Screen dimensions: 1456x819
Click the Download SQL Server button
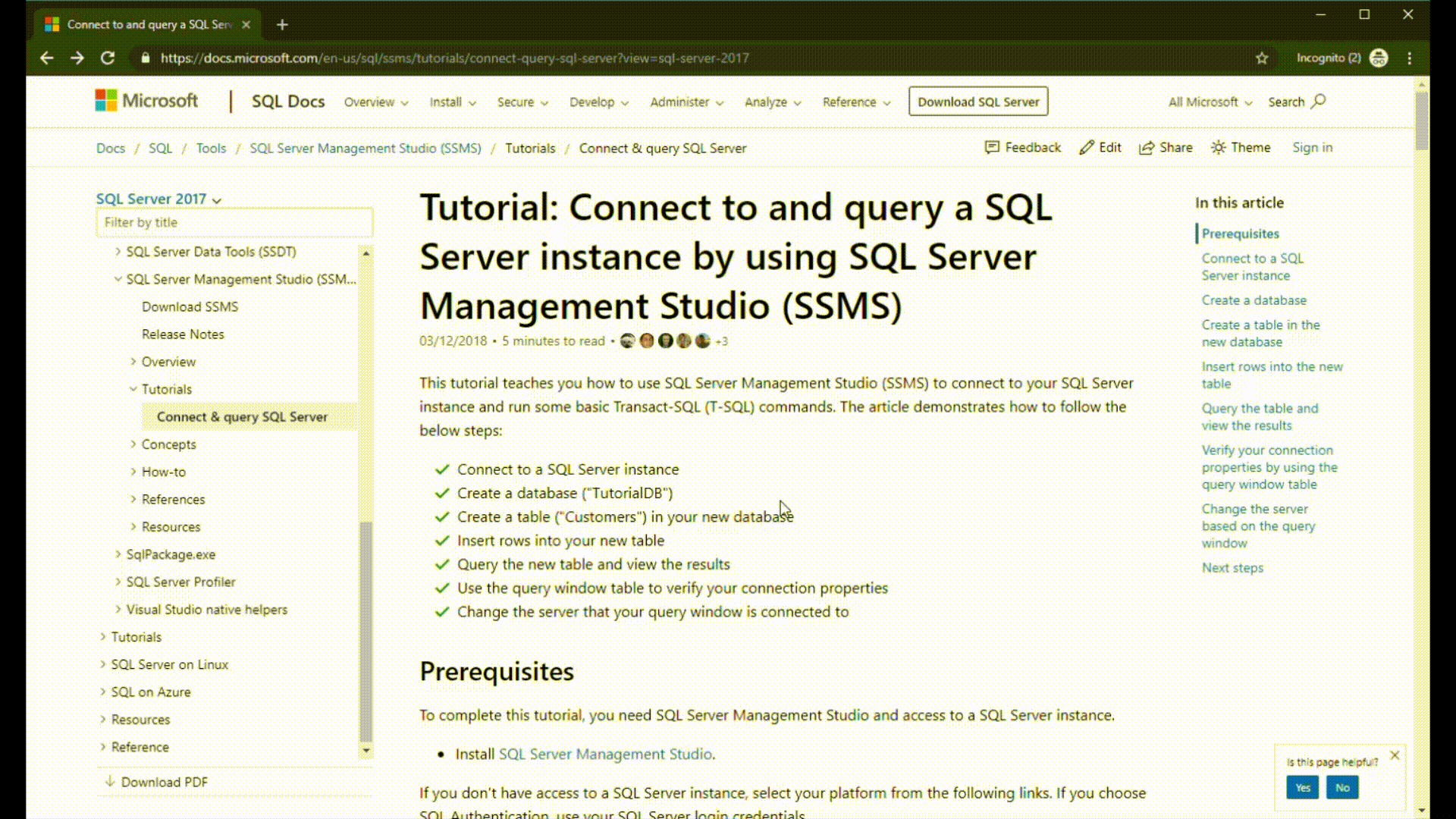[978, 101]
